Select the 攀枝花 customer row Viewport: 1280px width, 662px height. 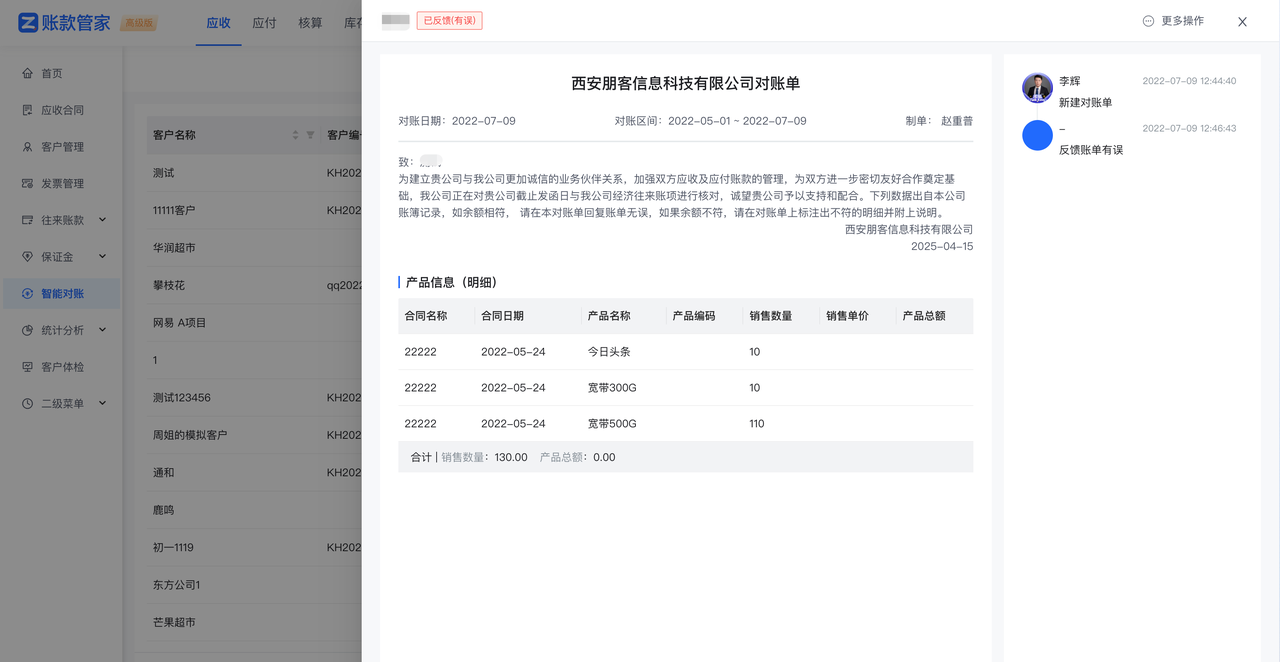[x=169, y=285]
